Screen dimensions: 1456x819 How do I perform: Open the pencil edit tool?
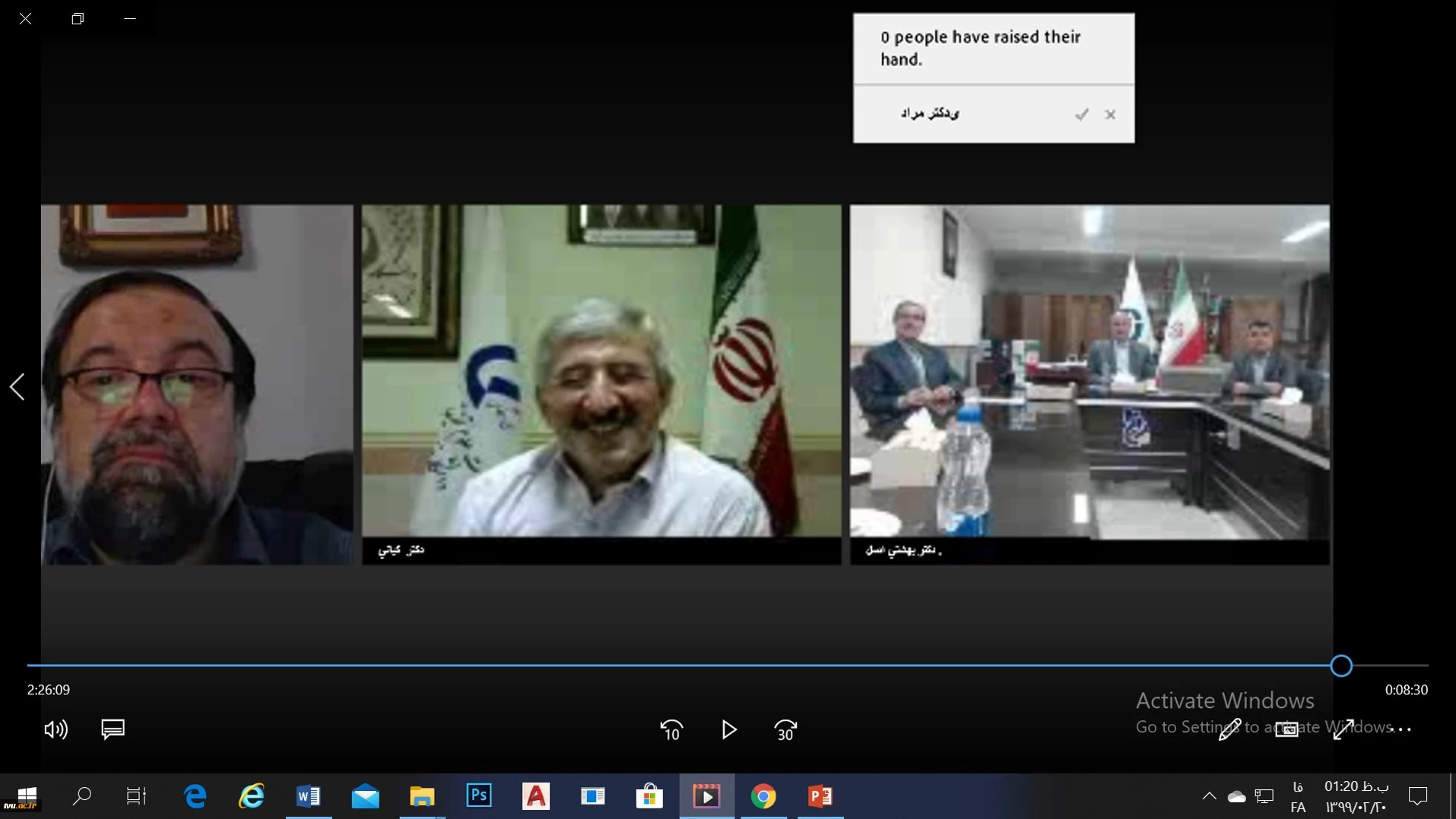pyautogui.click(x=1229, y=729)
